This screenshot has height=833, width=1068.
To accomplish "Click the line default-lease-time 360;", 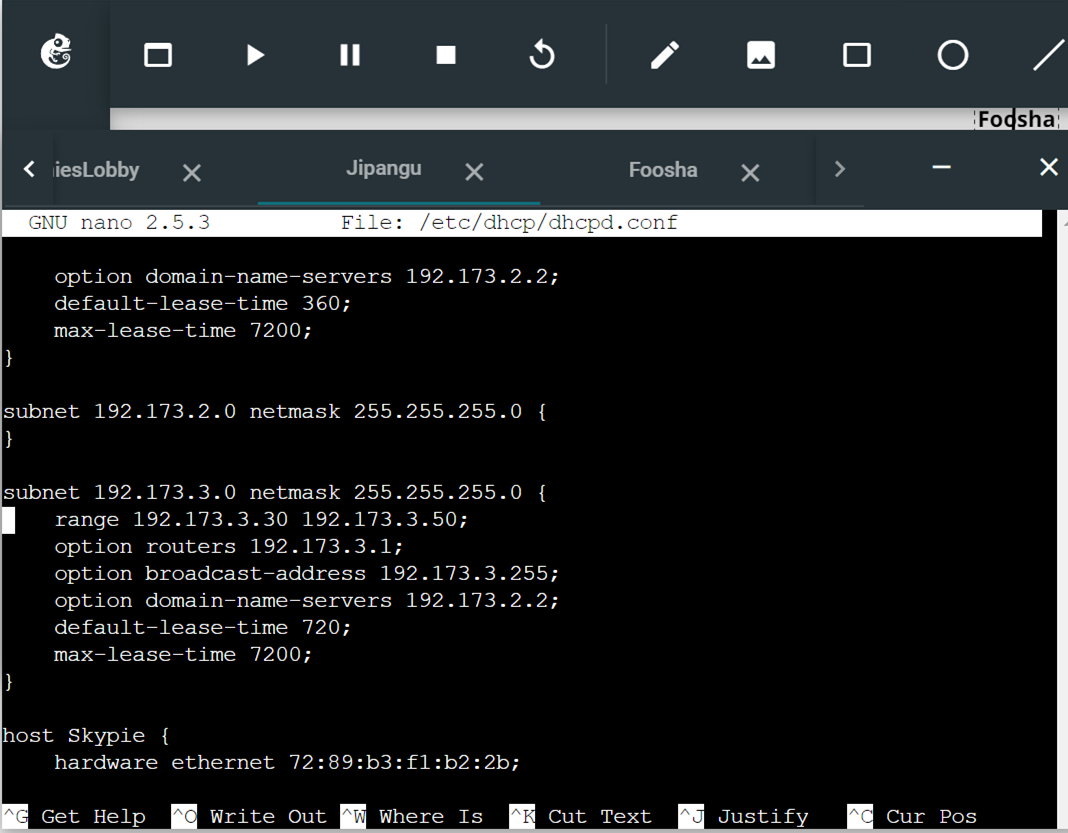I will tap(202, 303).
